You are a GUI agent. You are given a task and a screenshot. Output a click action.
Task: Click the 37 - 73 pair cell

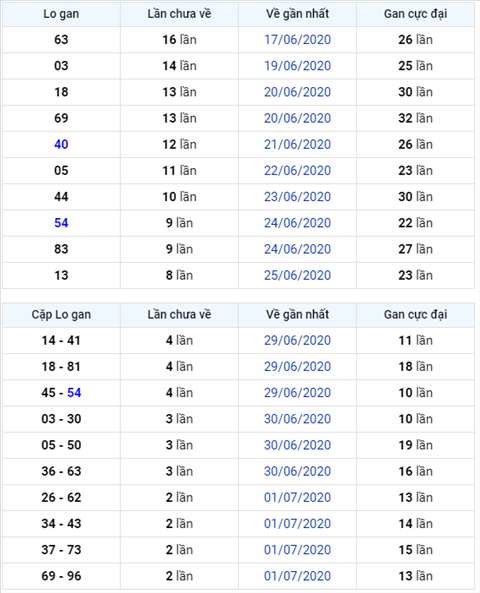(x=61, y=550)
